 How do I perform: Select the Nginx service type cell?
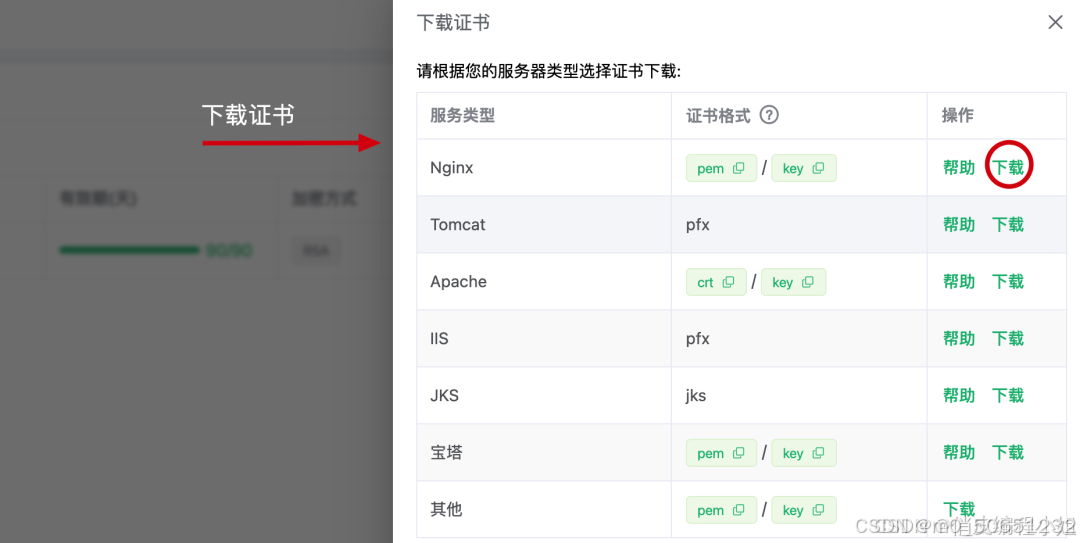544,167
